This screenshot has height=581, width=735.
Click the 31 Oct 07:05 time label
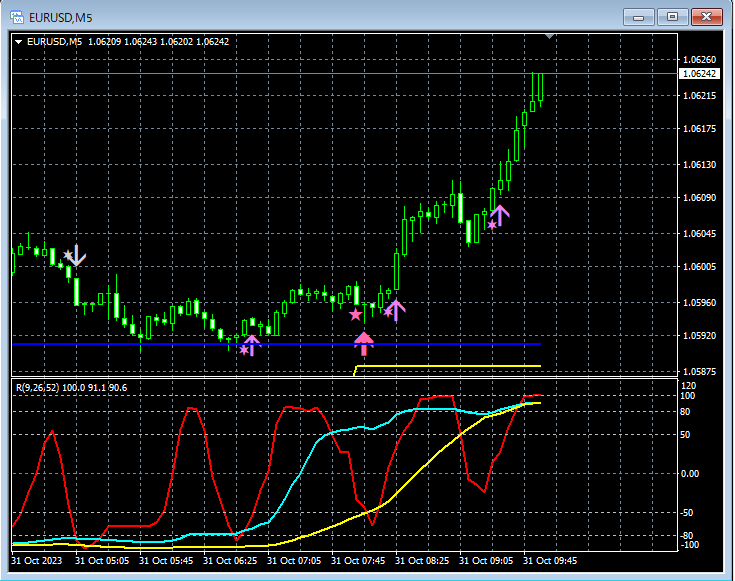pos(294,561)
